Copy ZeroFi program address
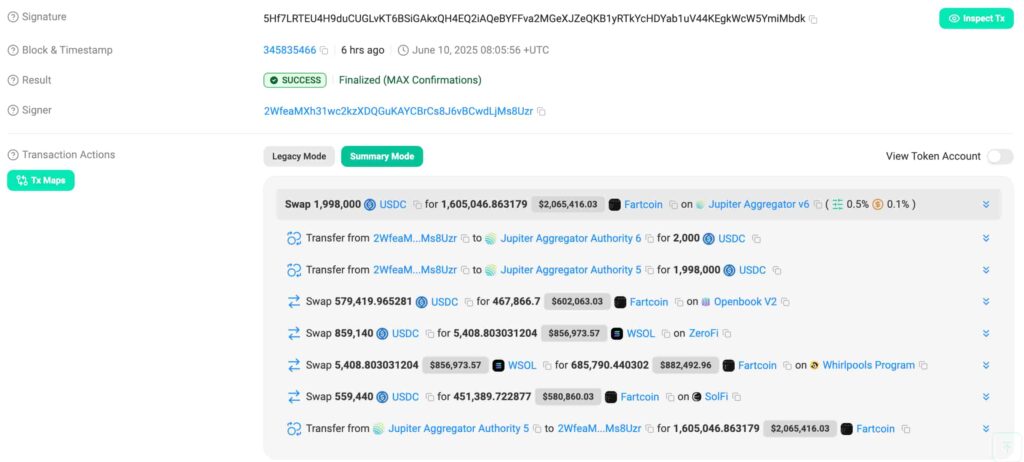1024x462 pixels. (x=727, y=334)
